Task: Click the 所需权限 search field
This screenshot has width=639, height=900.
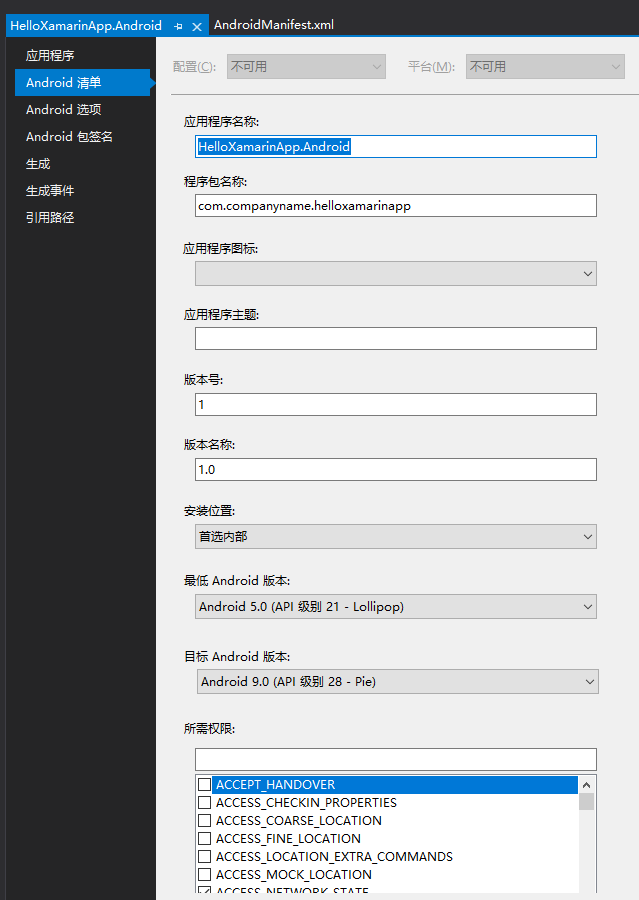Action: 396,759
